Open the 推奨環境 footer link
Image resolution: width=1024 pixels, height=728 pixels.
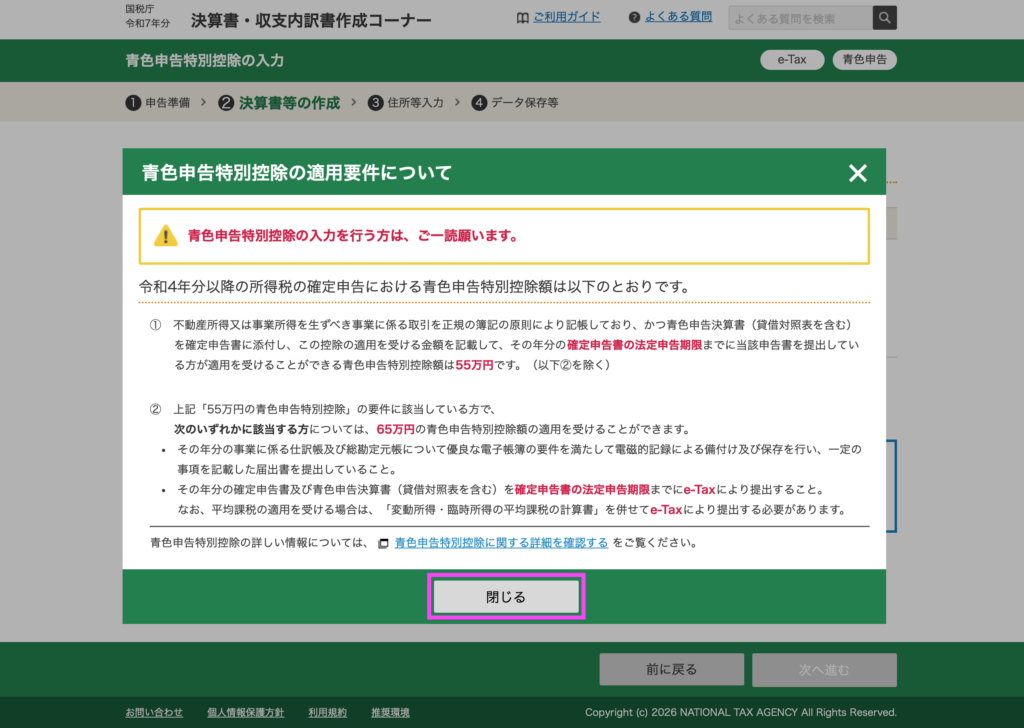coord(390,712)
